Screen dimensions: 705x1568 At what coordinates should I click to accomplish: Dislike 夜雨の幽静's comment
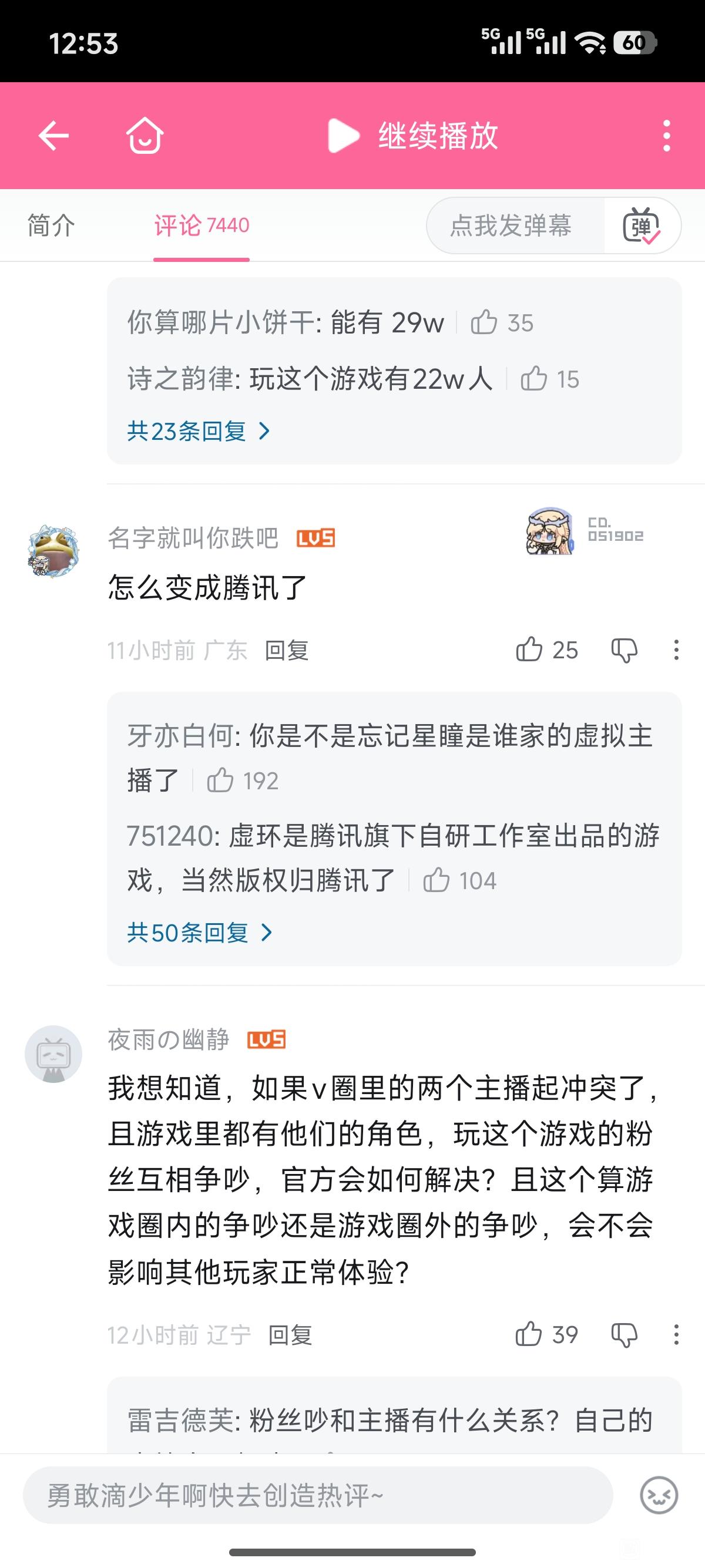[x=624, y=1334]
